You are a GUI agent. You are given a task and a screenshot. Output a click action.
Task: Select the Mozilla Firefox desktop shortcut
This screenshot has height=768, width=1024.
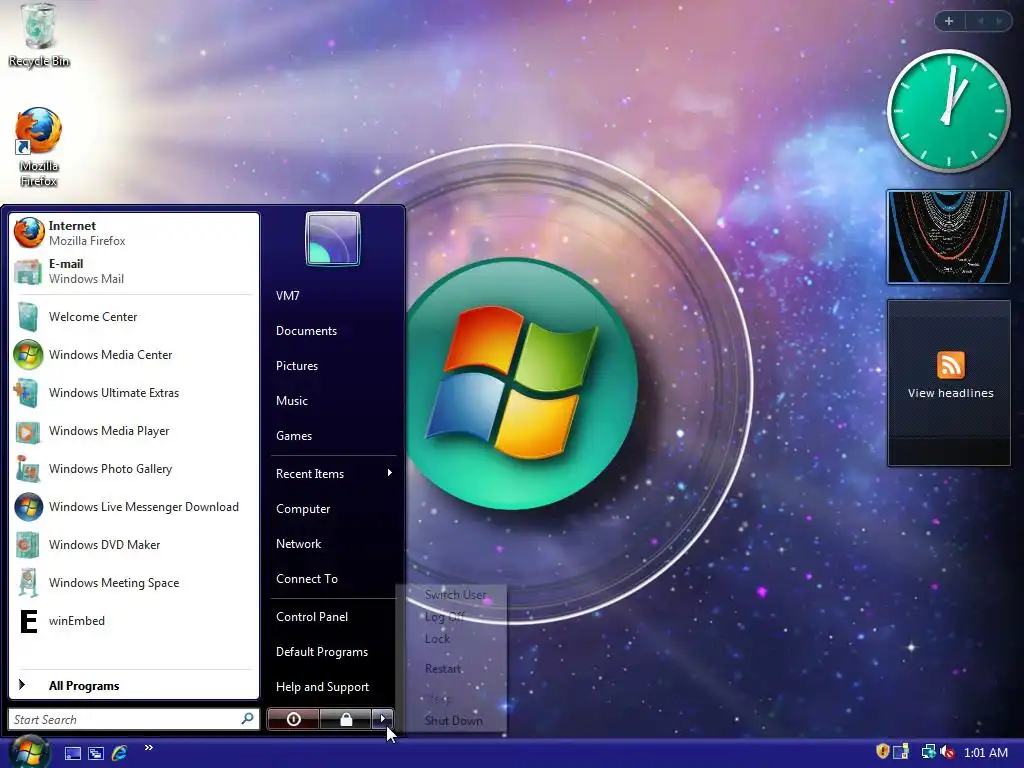pos(39,147)
